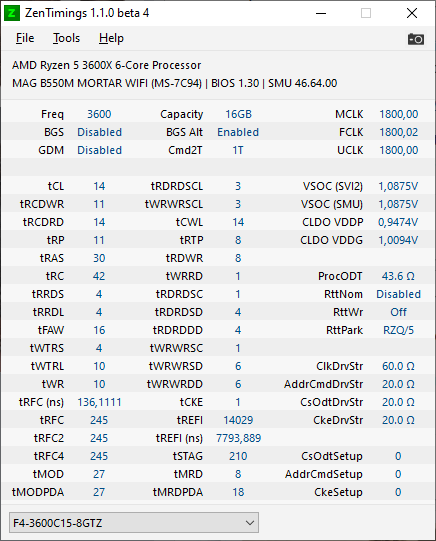
Task: Select the FCLK value 1800,02
Action: point(398,132)
